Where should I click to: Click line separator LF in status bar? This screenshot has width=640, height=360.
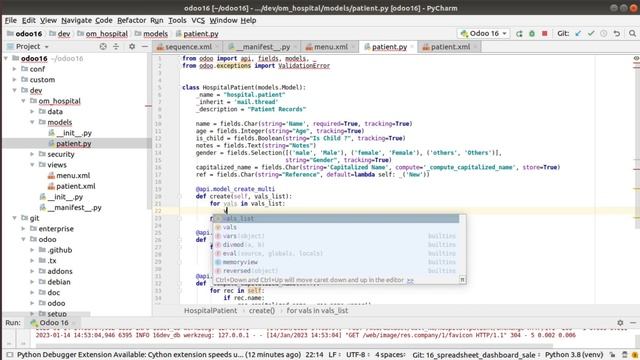click(x=335, y=355)
